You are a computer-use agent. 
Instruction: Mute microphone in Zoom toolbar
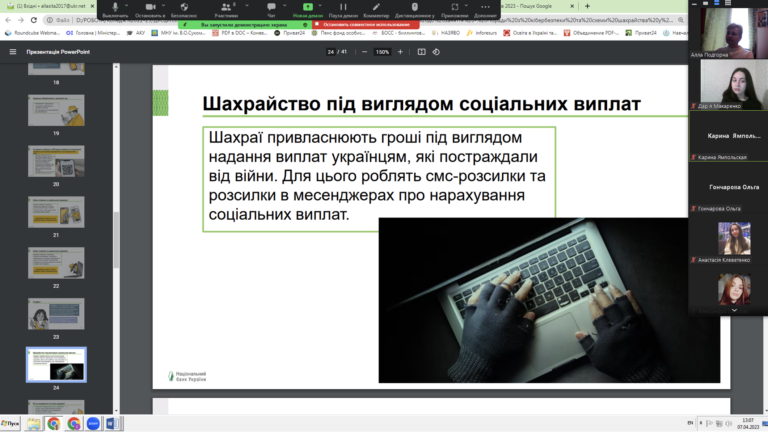[x=115, y=9]
